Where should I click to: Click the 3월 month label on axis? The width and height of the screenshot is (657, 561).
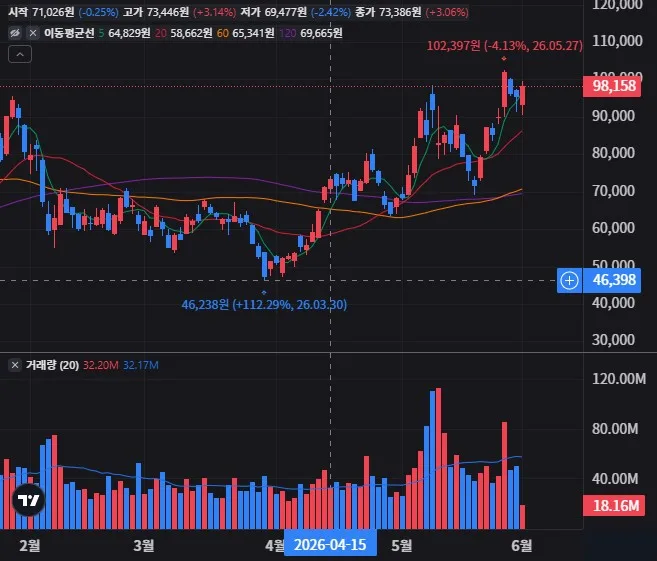point(144,545)
